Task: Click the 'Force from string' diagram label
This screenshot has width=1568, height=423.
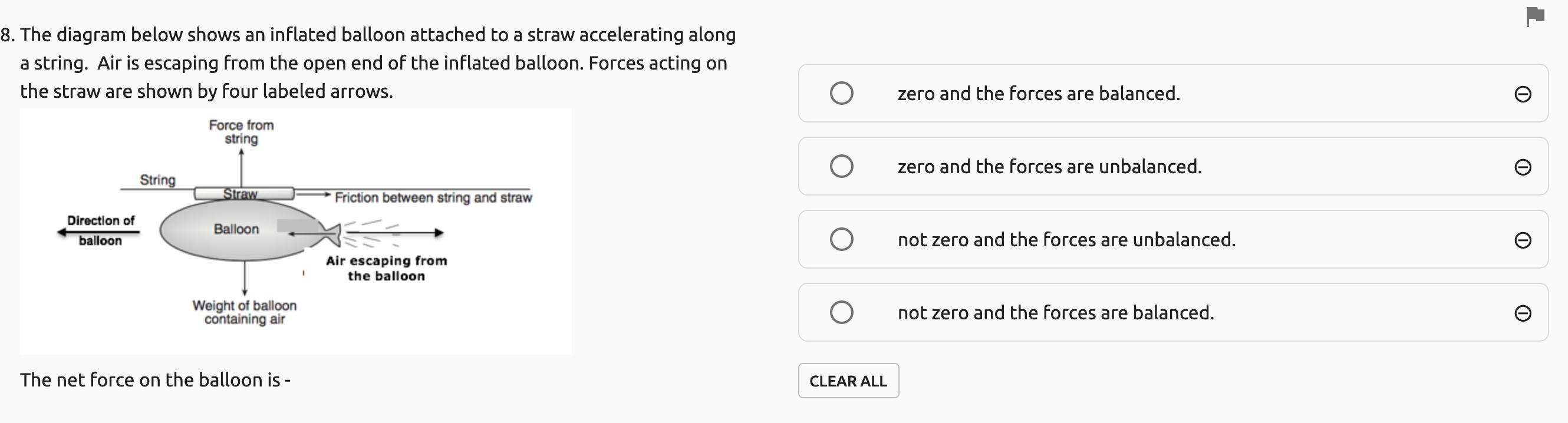Action: click(x=241, y=132)
